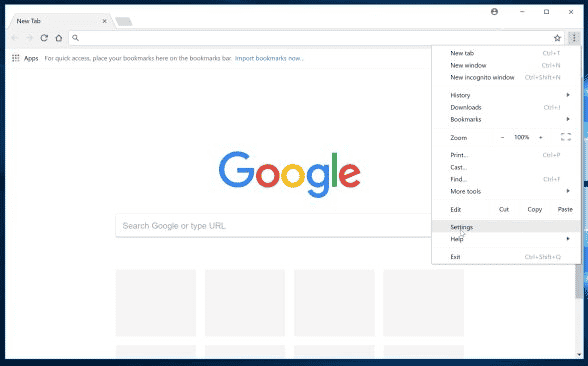This screenshot has width=588, height=366.
Task: Click the user profile icon in title bar
Action: pyautogui.click(x=494, y=12)
